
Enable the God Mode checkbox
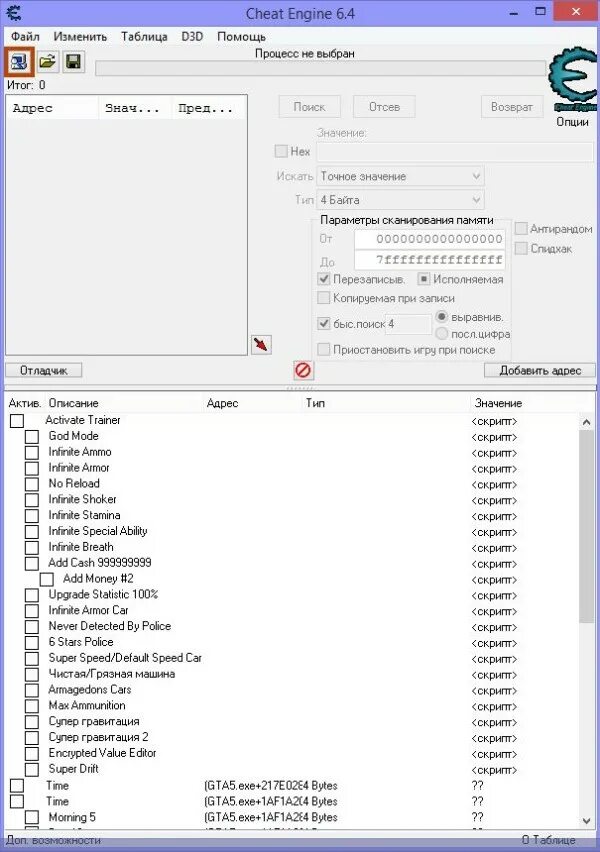[x=32, y=436]
